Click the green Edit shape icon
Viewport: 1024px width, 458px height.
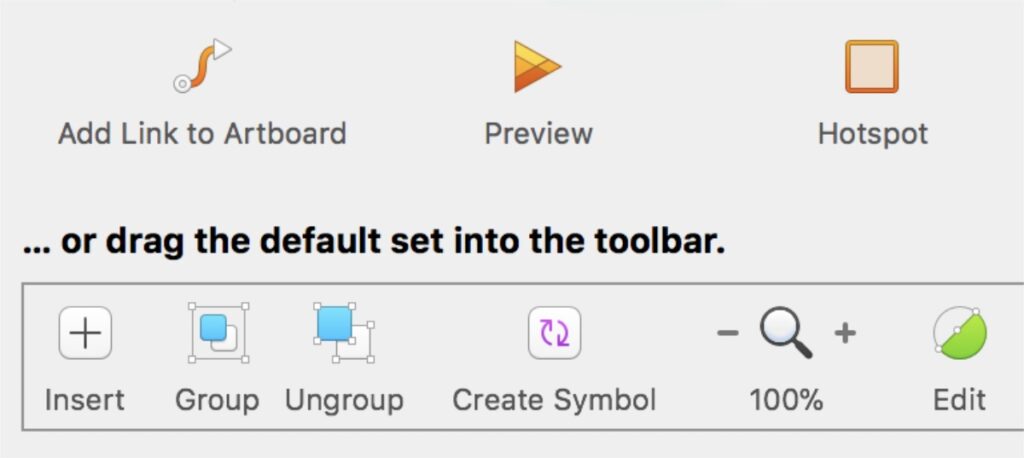(959, 333)
